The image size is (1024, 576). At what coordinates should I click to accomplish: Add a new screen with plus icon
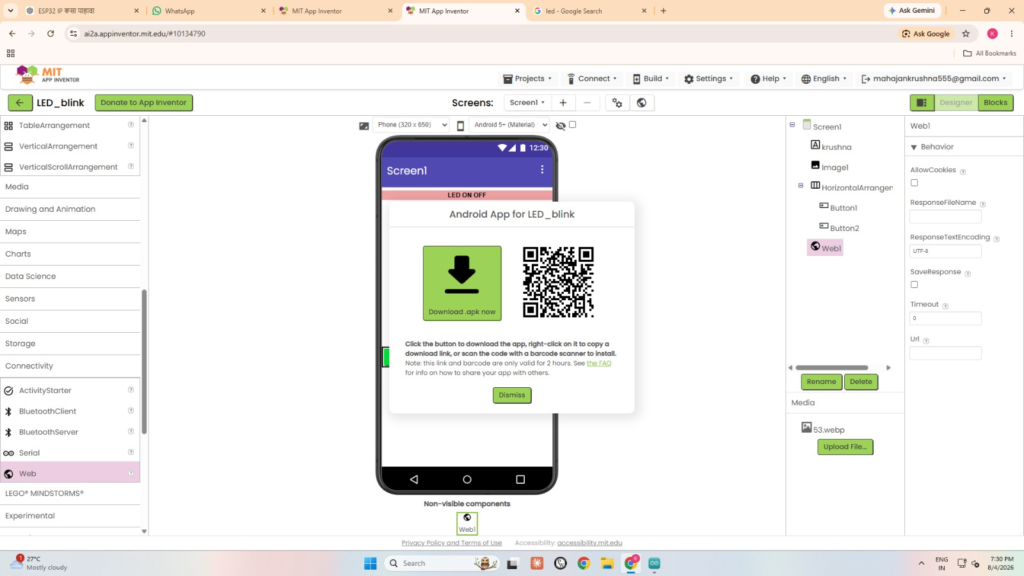click(x=563, y=103)
